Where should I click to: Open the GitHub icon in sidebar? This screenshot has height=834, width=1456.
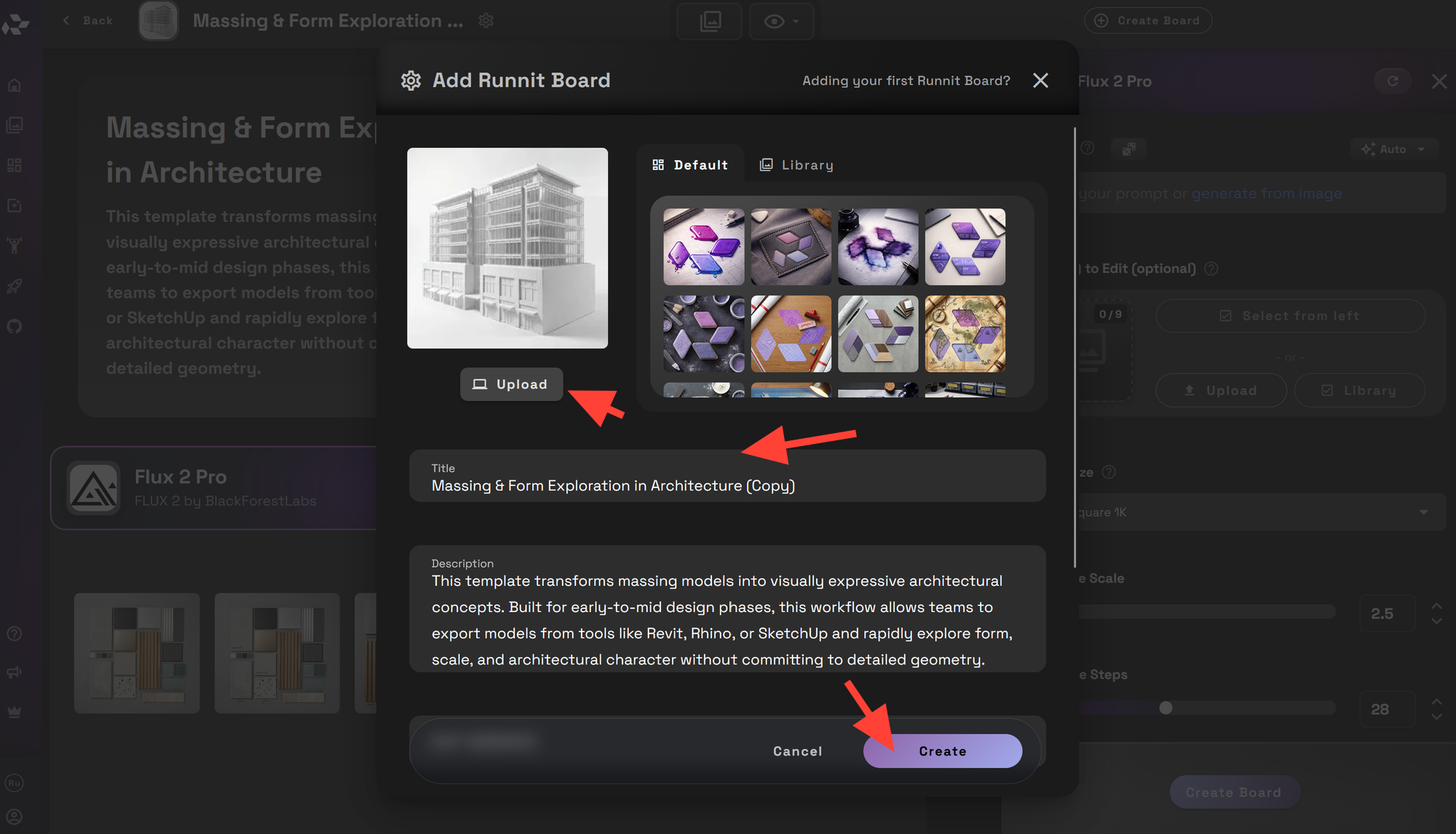coord(15,326)
